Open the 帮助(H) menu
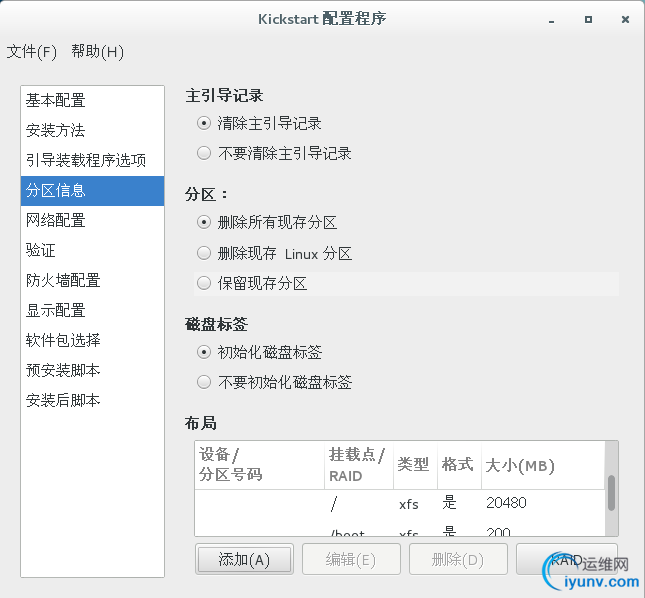This screenshot has width=645, height=598. coord(97,52)
